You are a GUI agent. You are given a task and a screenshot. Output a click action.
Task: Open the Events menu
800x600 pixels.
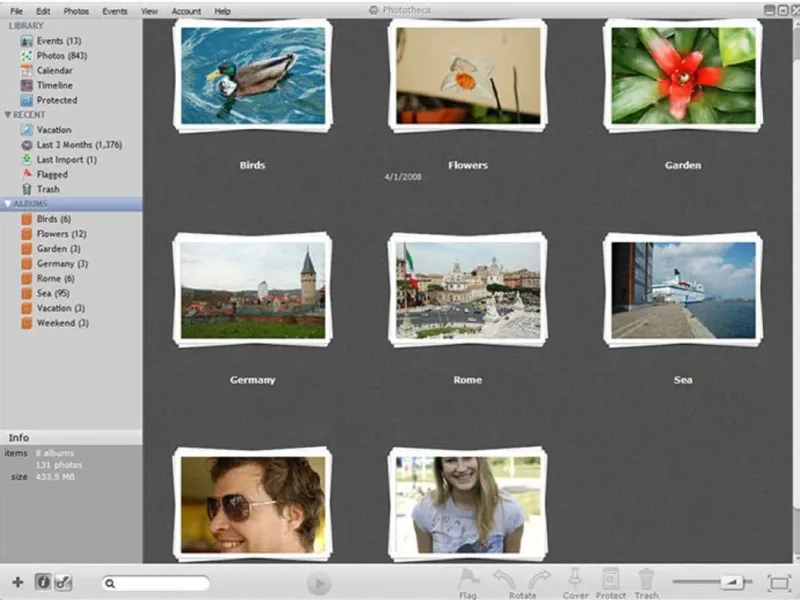pyautogui.click(x=114, y=11)
